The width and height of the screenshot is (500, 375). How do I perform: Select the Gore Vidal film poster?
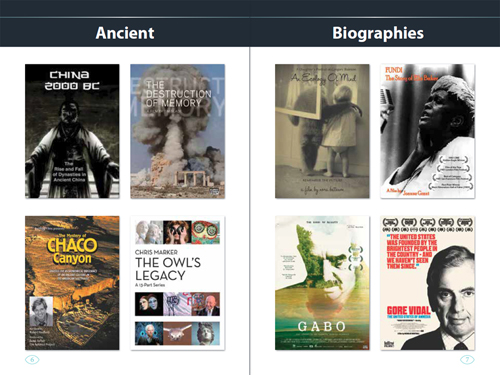click(428, 283)
